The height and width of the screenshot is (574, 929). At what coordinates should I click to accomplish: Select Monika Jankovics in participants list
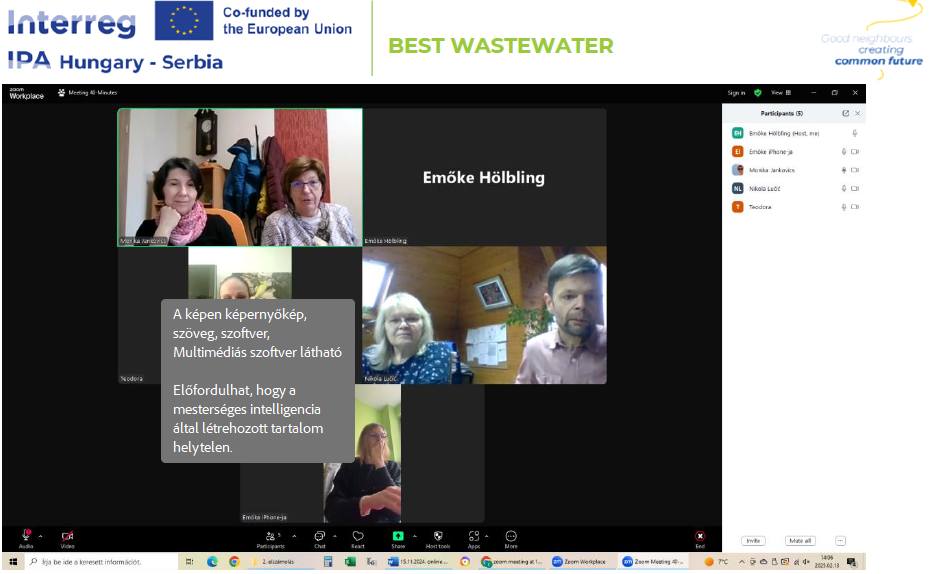pyautogui.click(x=794, y=170)
